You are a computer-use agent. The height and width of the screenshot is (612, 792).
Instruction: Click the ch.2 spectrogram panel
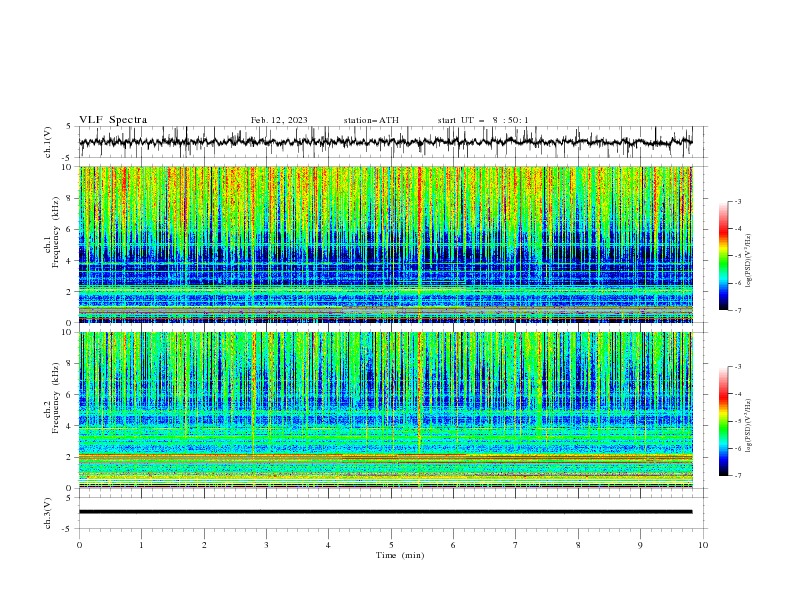tap(385, 410)
